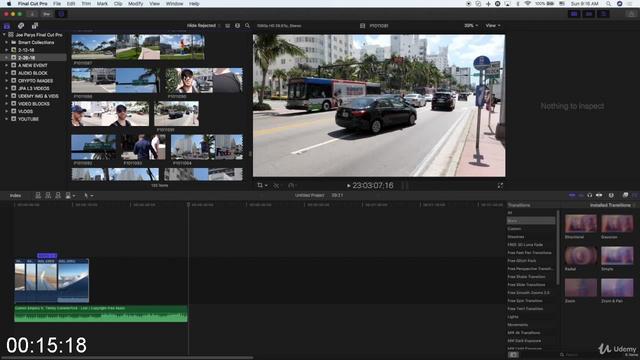Open the Libraries sidebar icon
The image size is (640, 360).
[x=7, y=26]
